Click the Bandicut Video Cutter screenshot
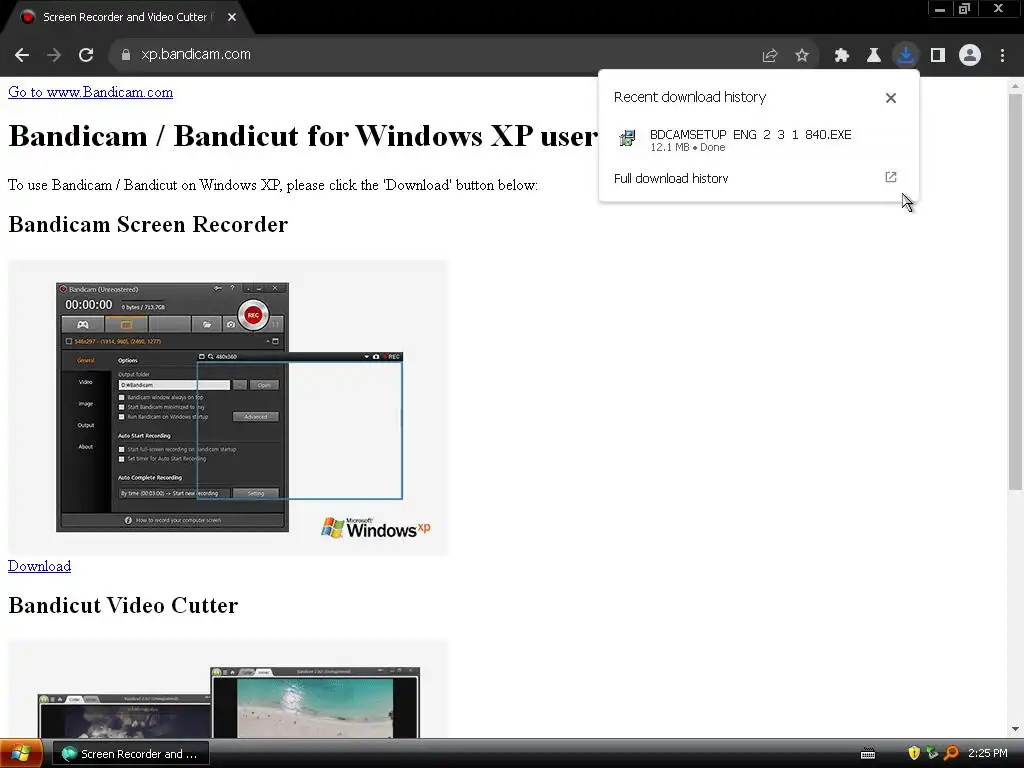1024x768 pixels. click(228, 689)
